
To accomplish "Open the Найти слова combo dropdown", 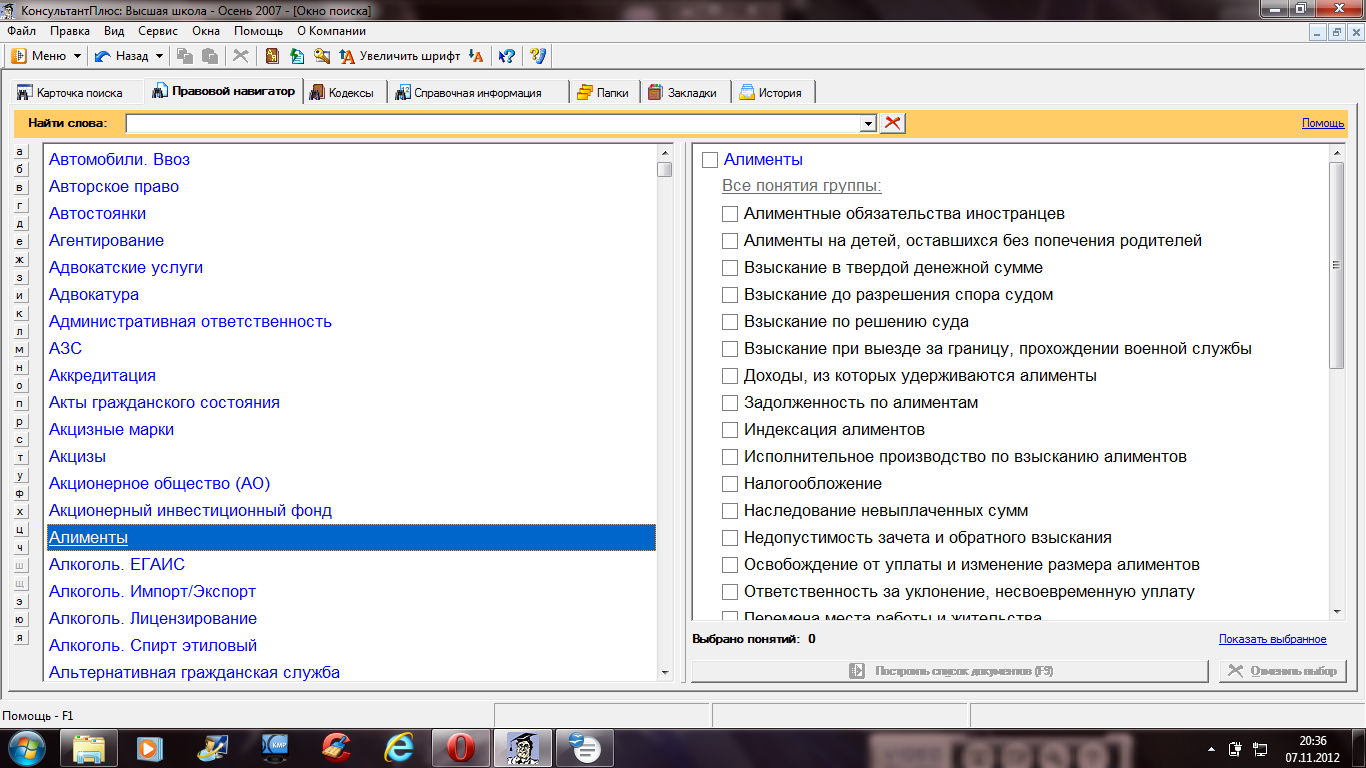I will tap(868, 123).
